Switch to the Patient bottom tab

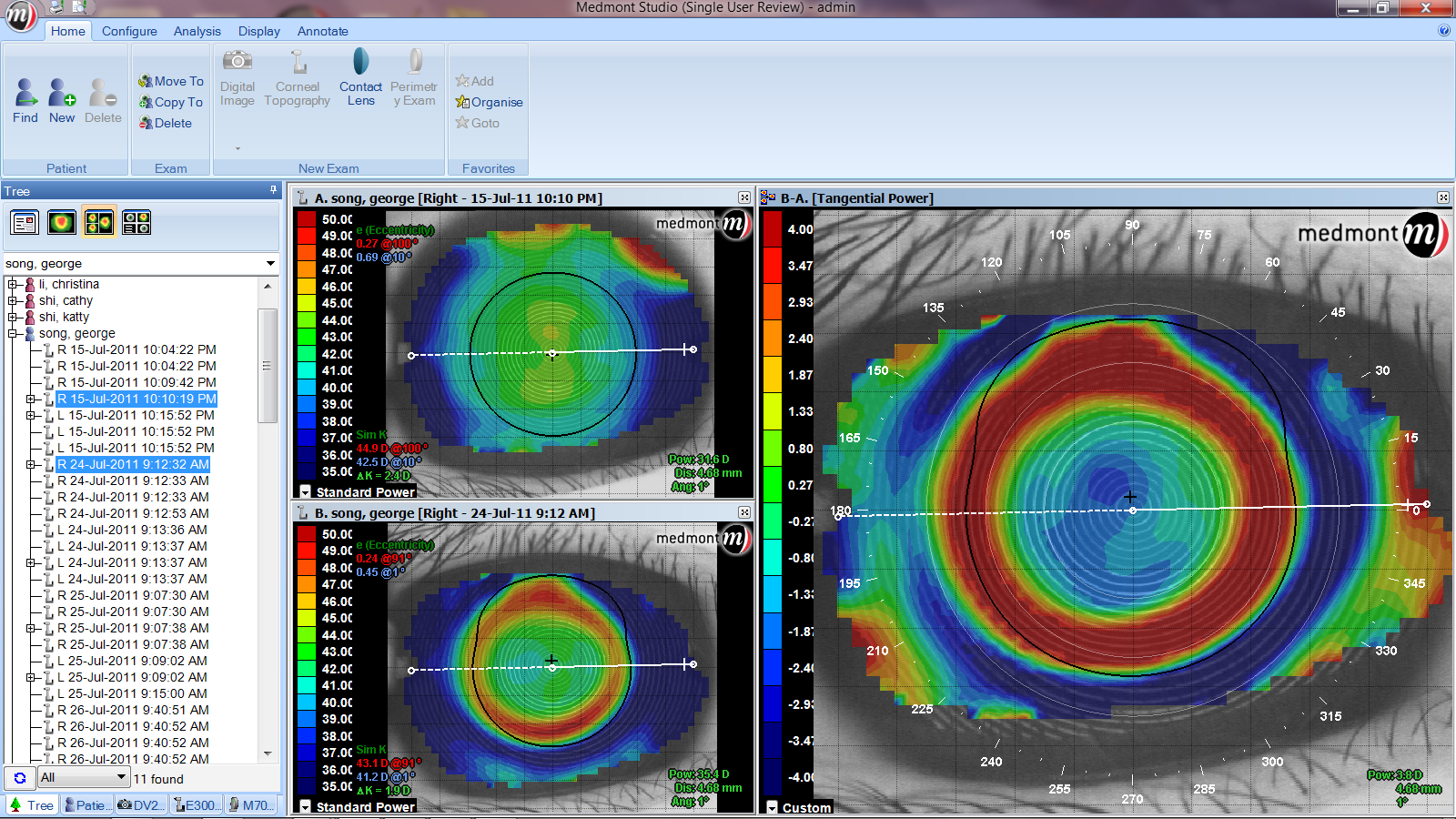point(87,804)
